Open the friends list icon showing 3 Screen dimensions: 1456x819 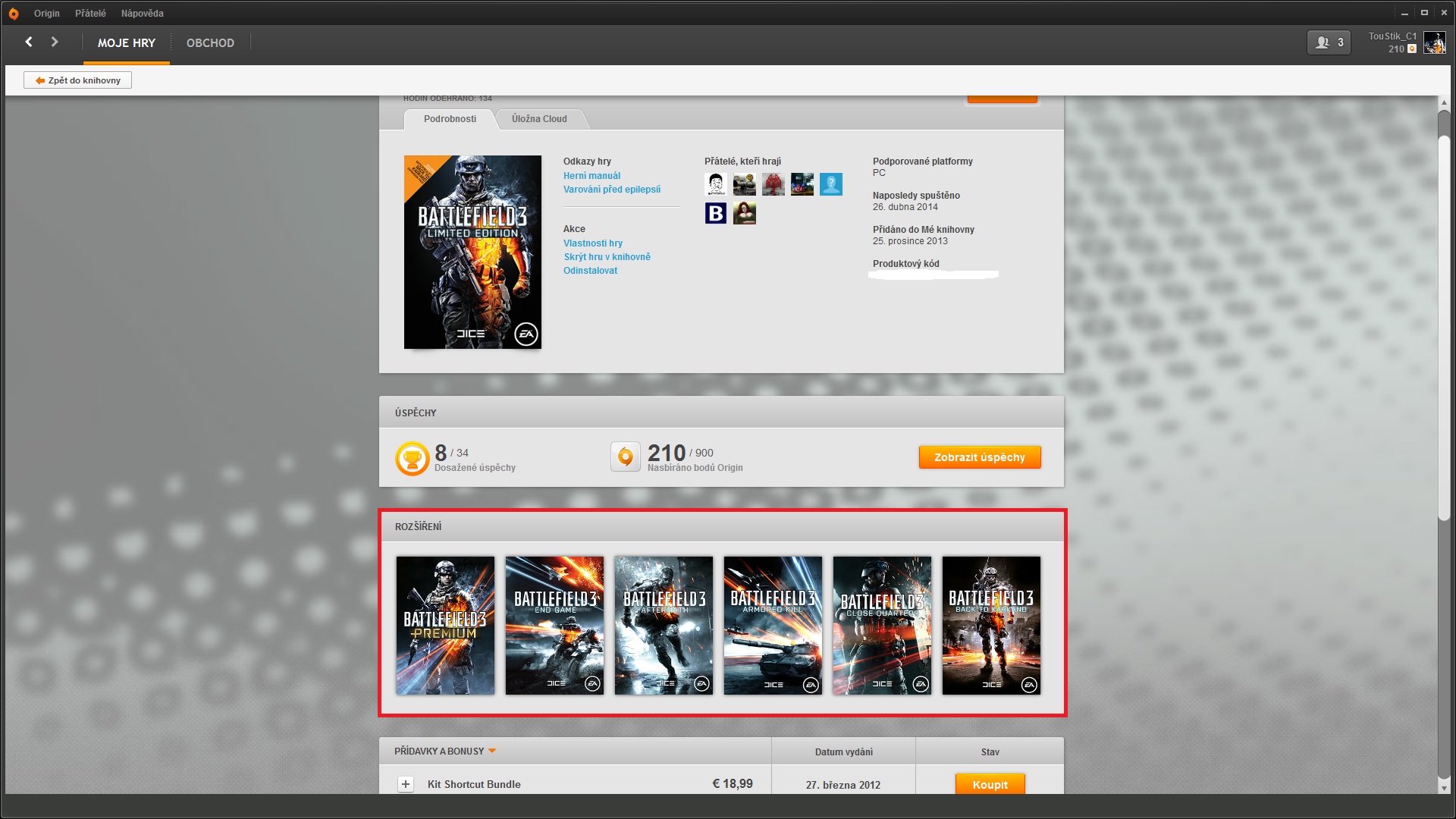pyautogui.click(x=1329, y=42)
